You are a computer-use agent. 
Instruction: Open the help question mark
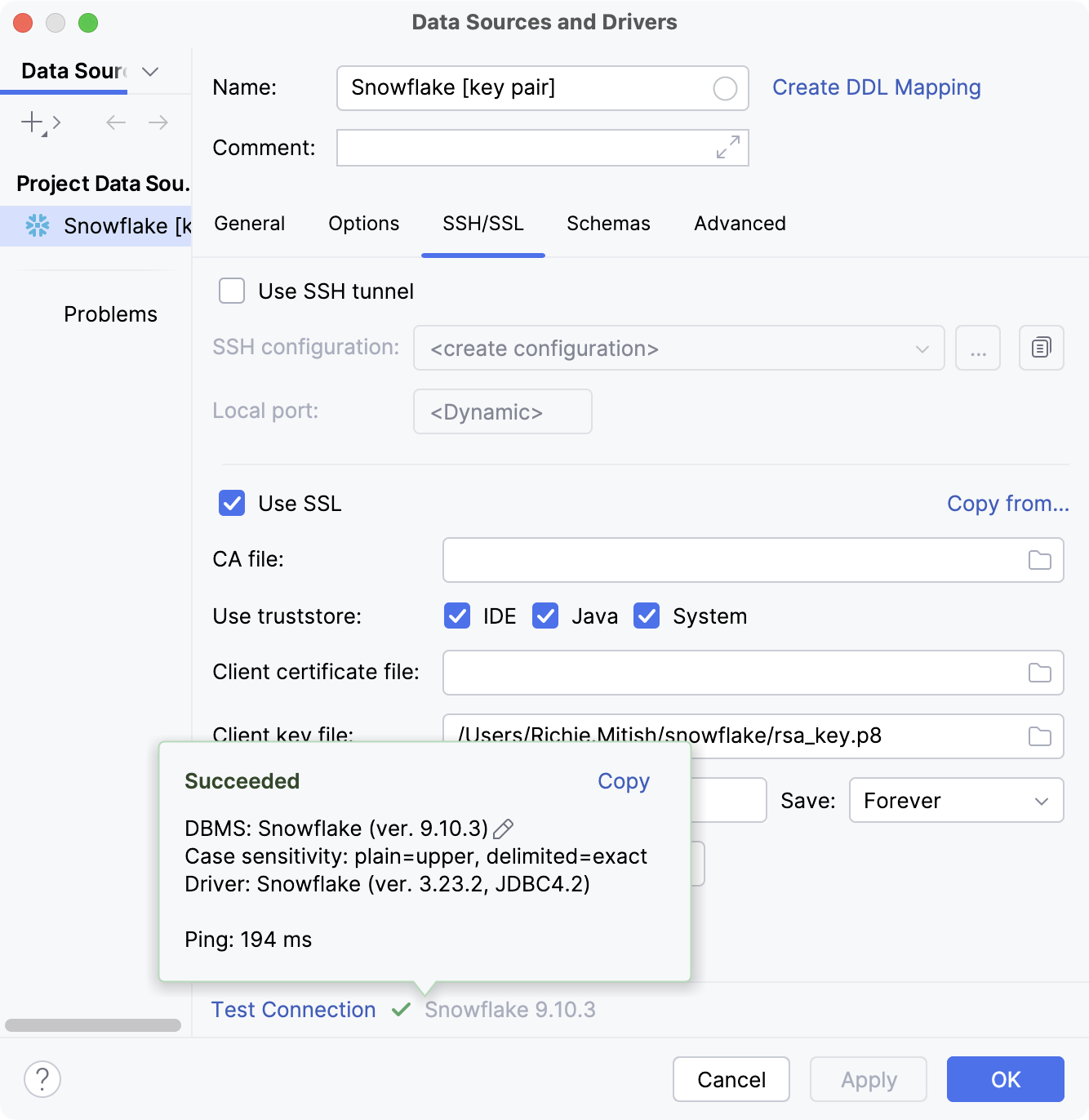point(42,1079)
